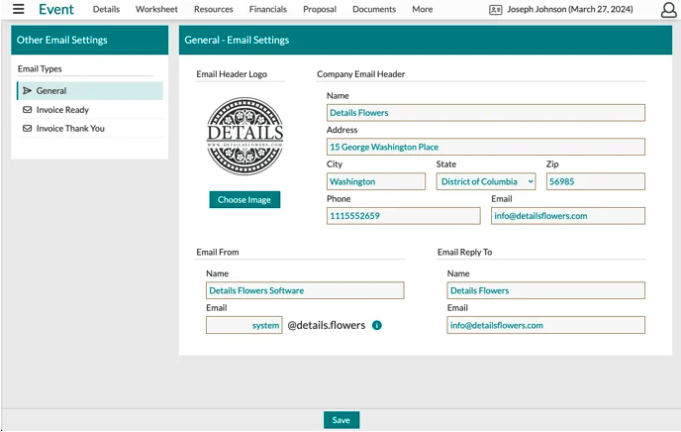Click the Choose Image button

click(245, 200)
